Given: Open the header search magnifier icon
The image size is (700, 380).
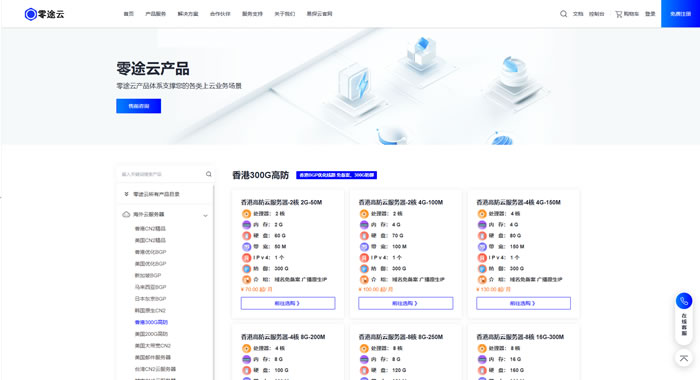Looking at the screenshot, I should [x=563, y=14].
